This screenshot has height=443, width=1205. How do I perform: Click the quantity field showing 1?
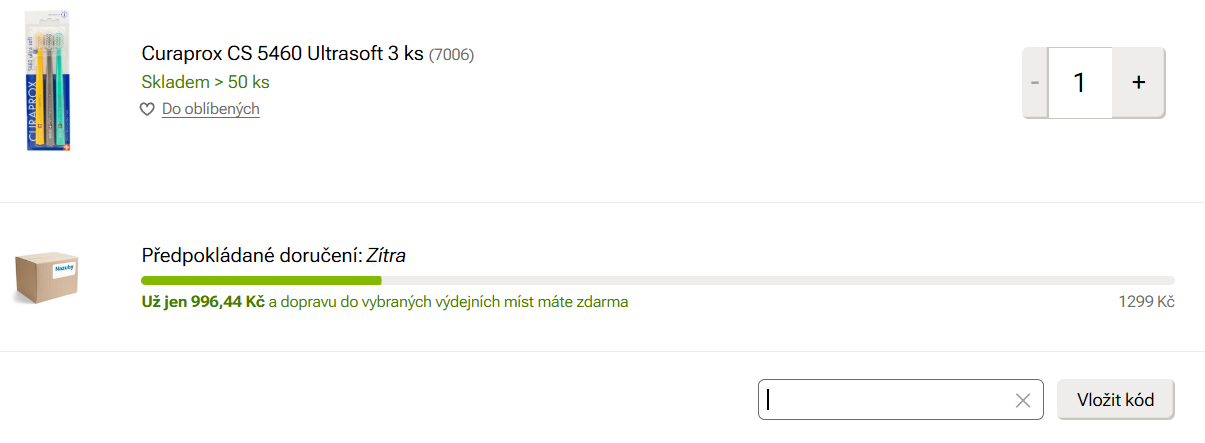[x=1080, y=83]
